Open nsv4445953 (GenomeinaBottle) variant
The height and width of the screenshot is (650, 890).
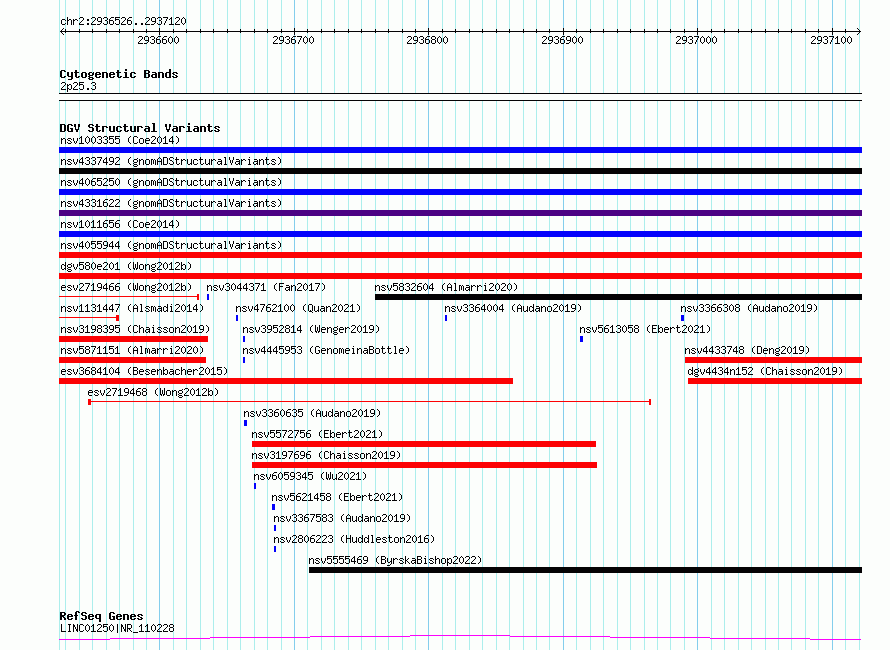(326, 350)
